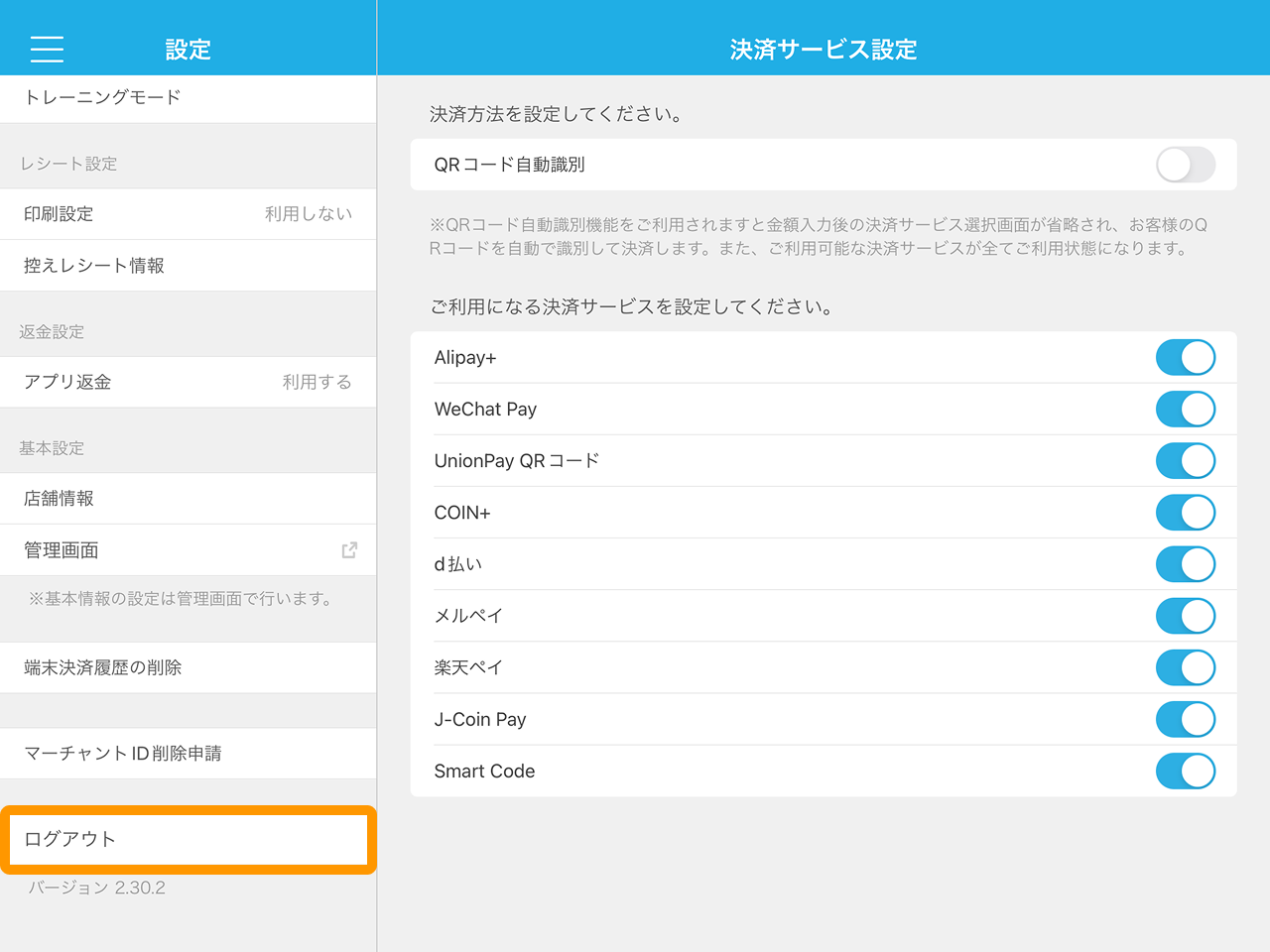The width and height of the screenshot is (1270, 952).
Task: Click the COIN+ label
Action: pos(462,513)
